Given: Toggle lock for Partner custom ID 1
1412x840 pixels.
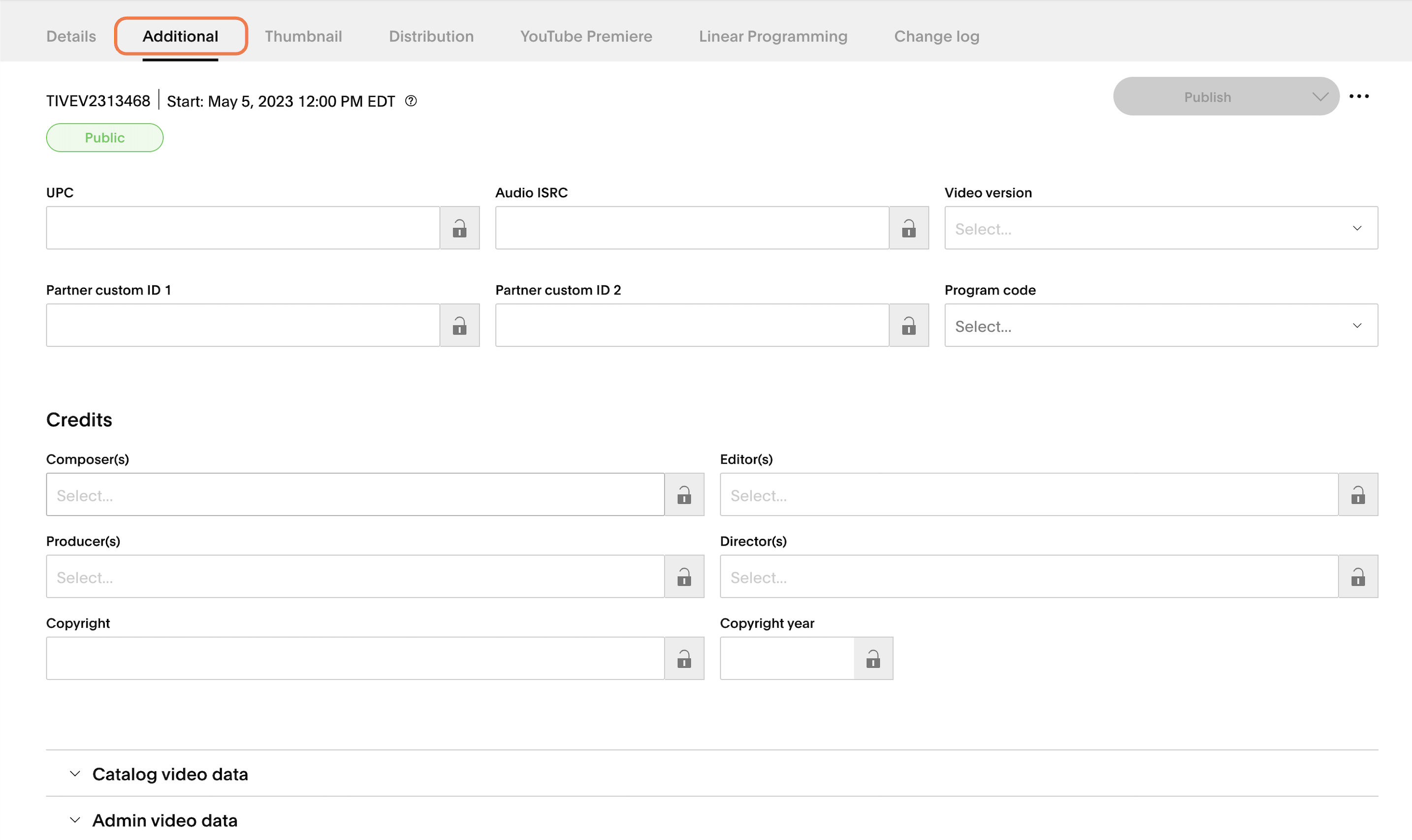Looking at the screenshot, I should tap(459, 325).
